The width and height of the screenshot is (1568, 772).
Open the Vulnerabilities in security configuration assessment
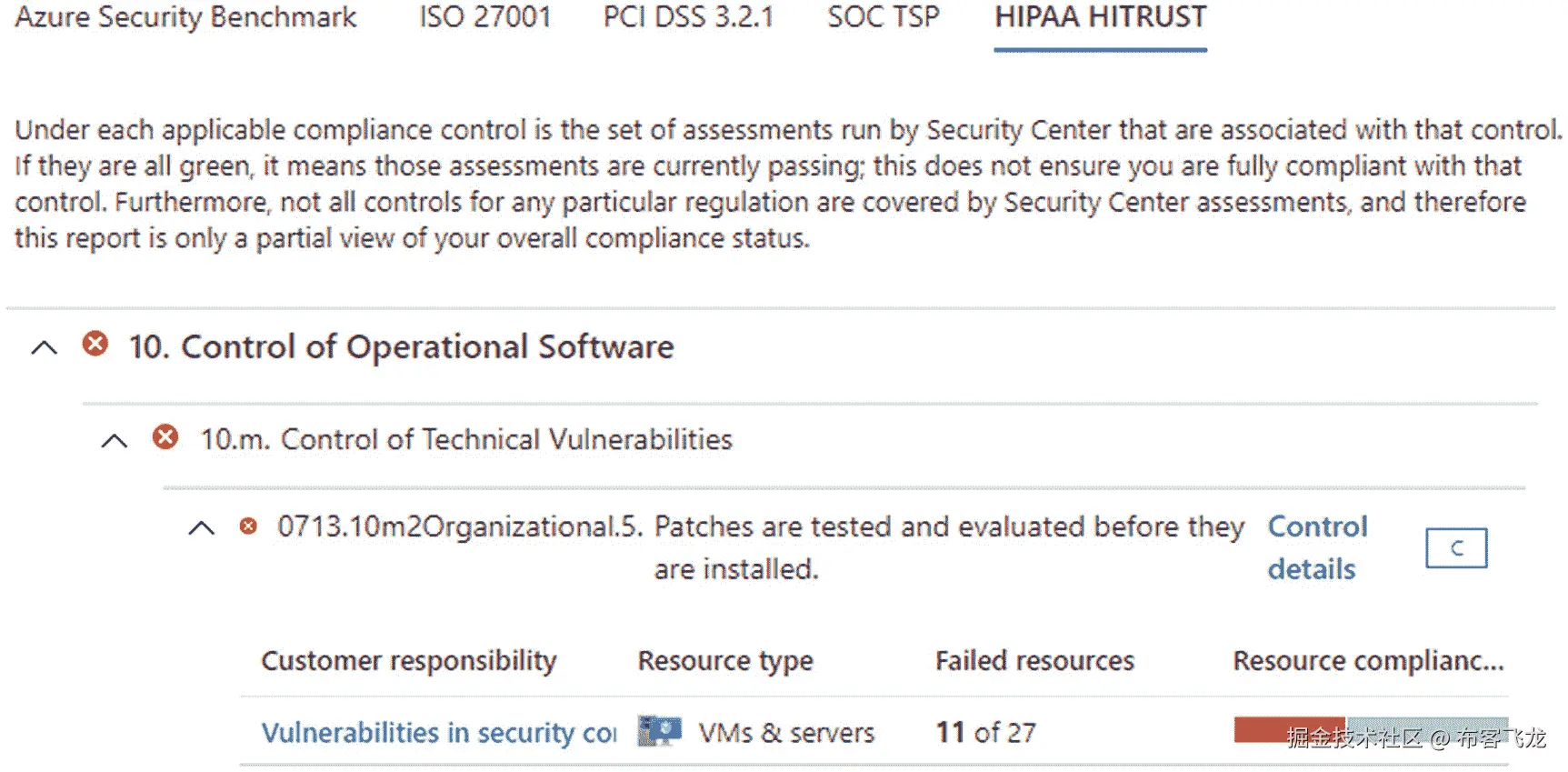point(438,733)
